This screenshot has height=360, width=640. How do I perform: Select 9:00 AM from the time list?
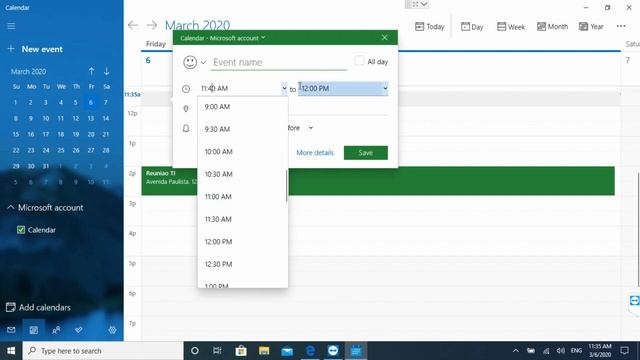pyautogui.click(x=243, y=107)
